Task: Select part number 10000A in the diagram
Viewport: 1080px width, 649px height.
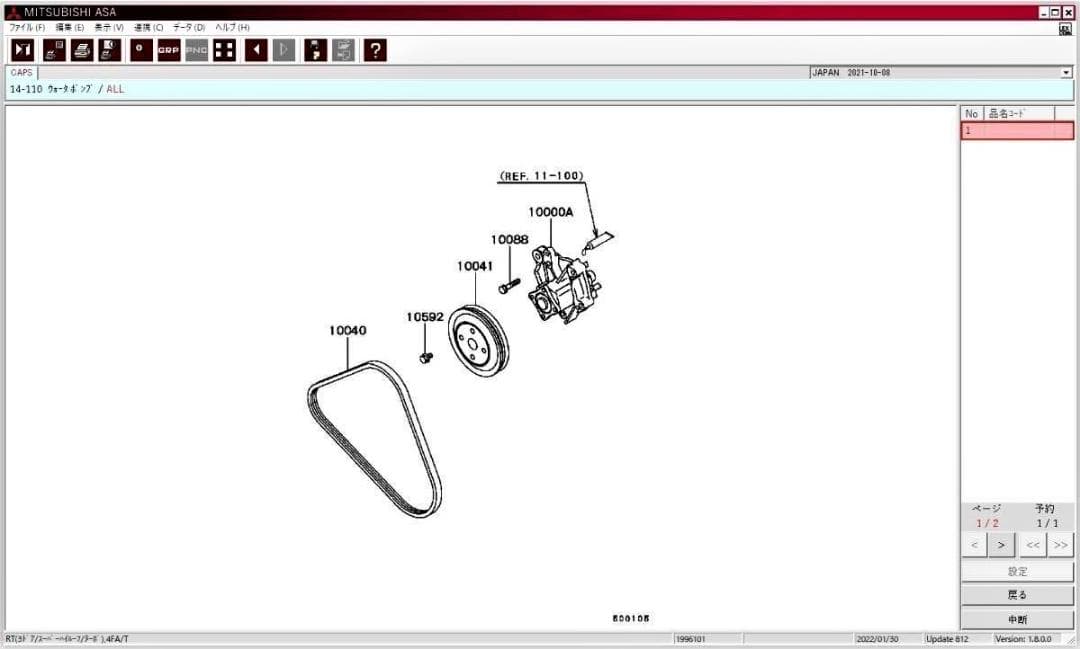Action: pyautogui.click(x=551, y=212)
